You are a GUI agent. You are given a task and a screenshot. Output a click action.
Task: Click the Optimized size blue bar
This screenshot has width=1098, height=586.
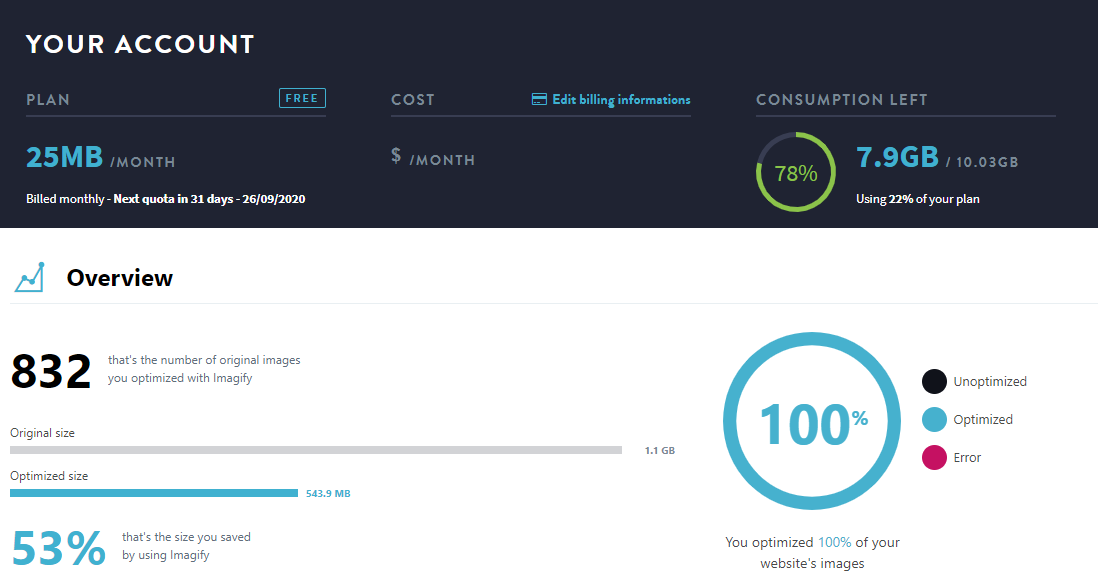154,493
